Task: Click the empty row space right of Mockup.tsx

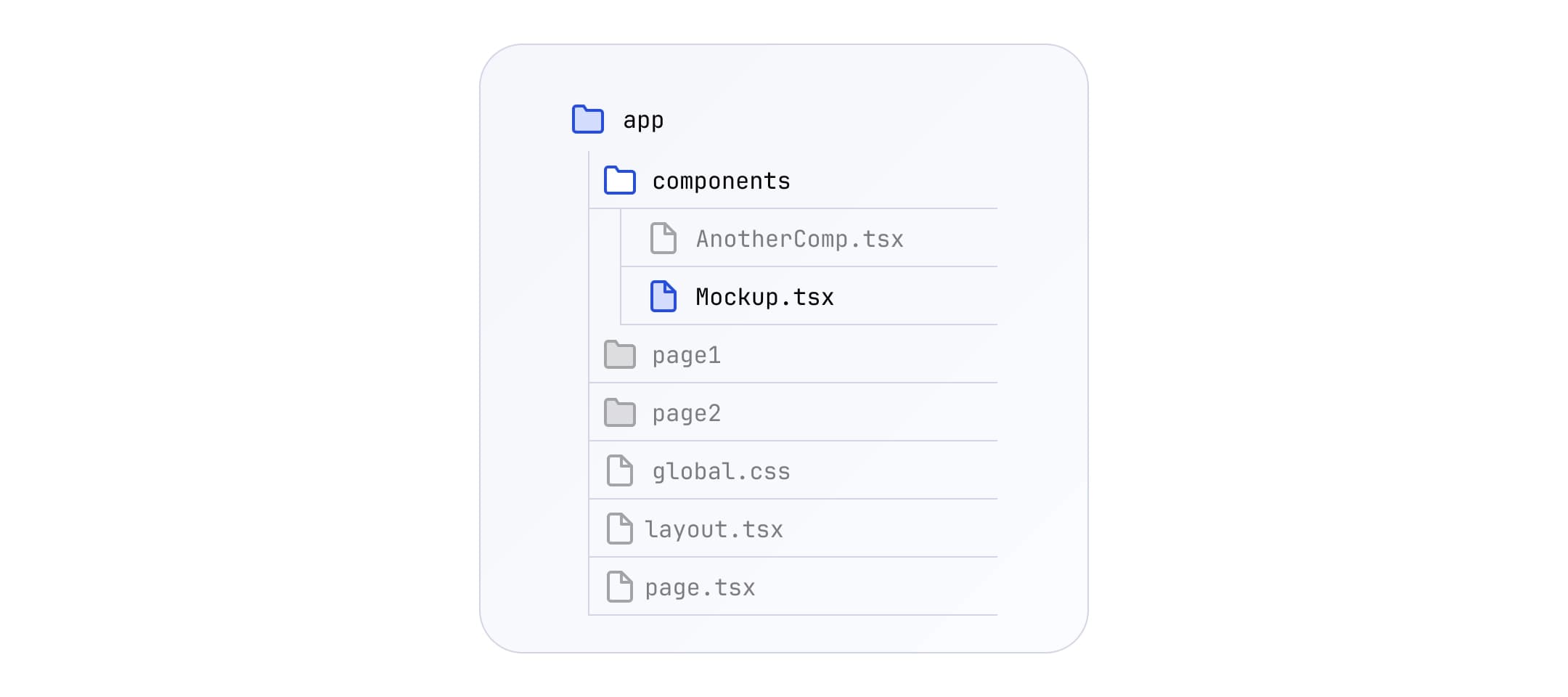Action: click(x=922, y=296)
